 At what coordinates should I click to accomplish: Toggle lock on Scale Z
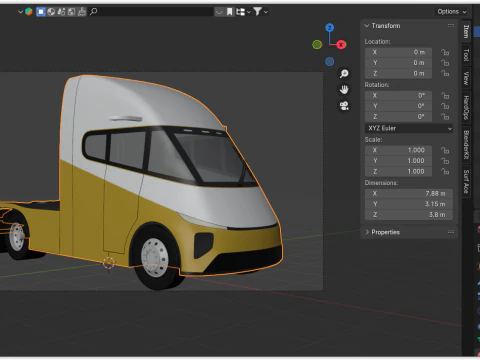point(445,171)
